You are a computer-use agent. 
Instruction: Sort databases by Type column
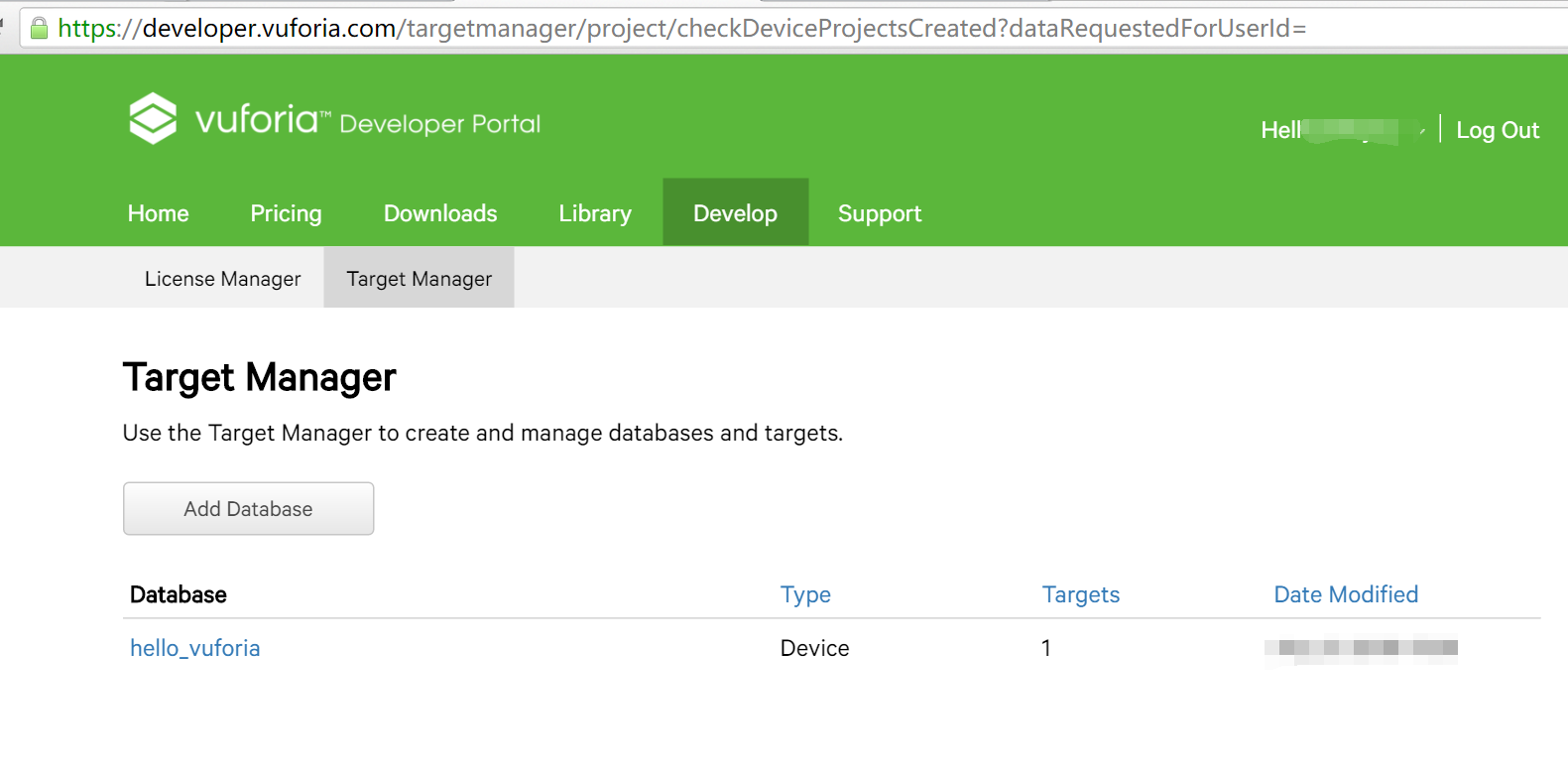click(805, 594)
